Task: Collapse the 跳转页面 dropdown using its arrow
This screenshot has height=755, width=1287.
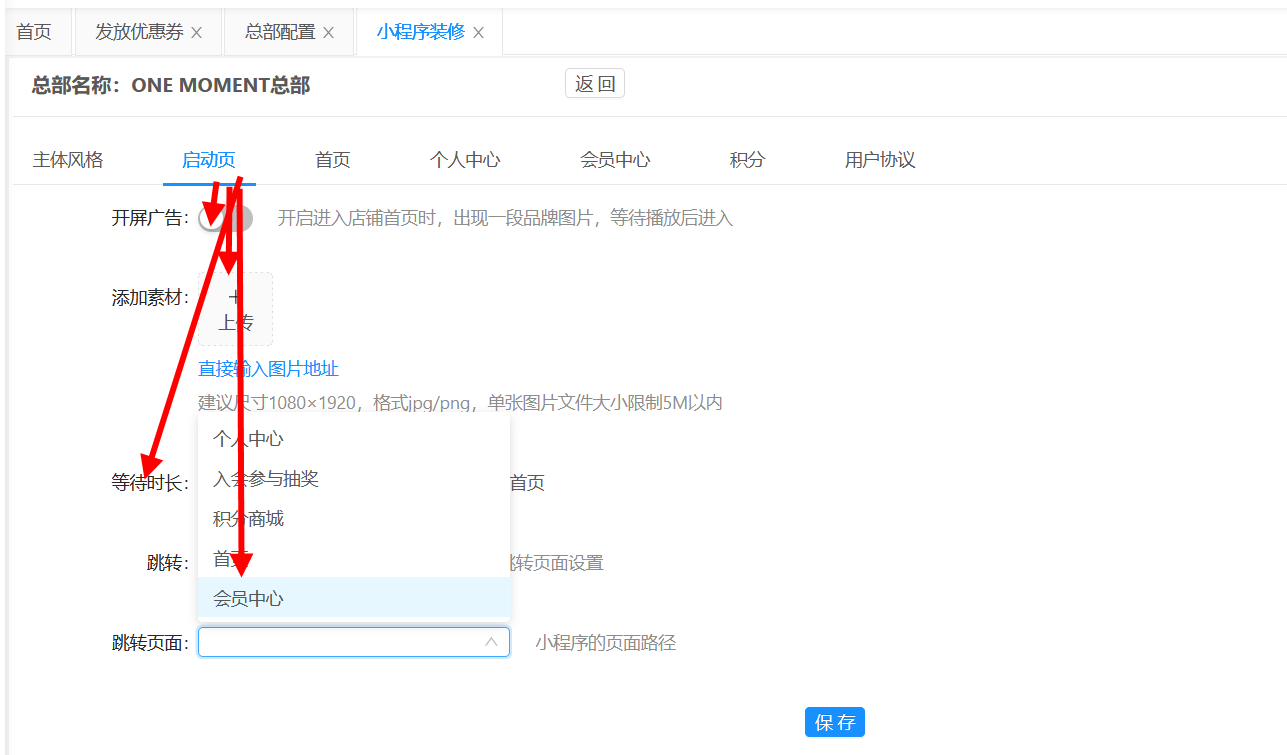Action: point(491,642)
